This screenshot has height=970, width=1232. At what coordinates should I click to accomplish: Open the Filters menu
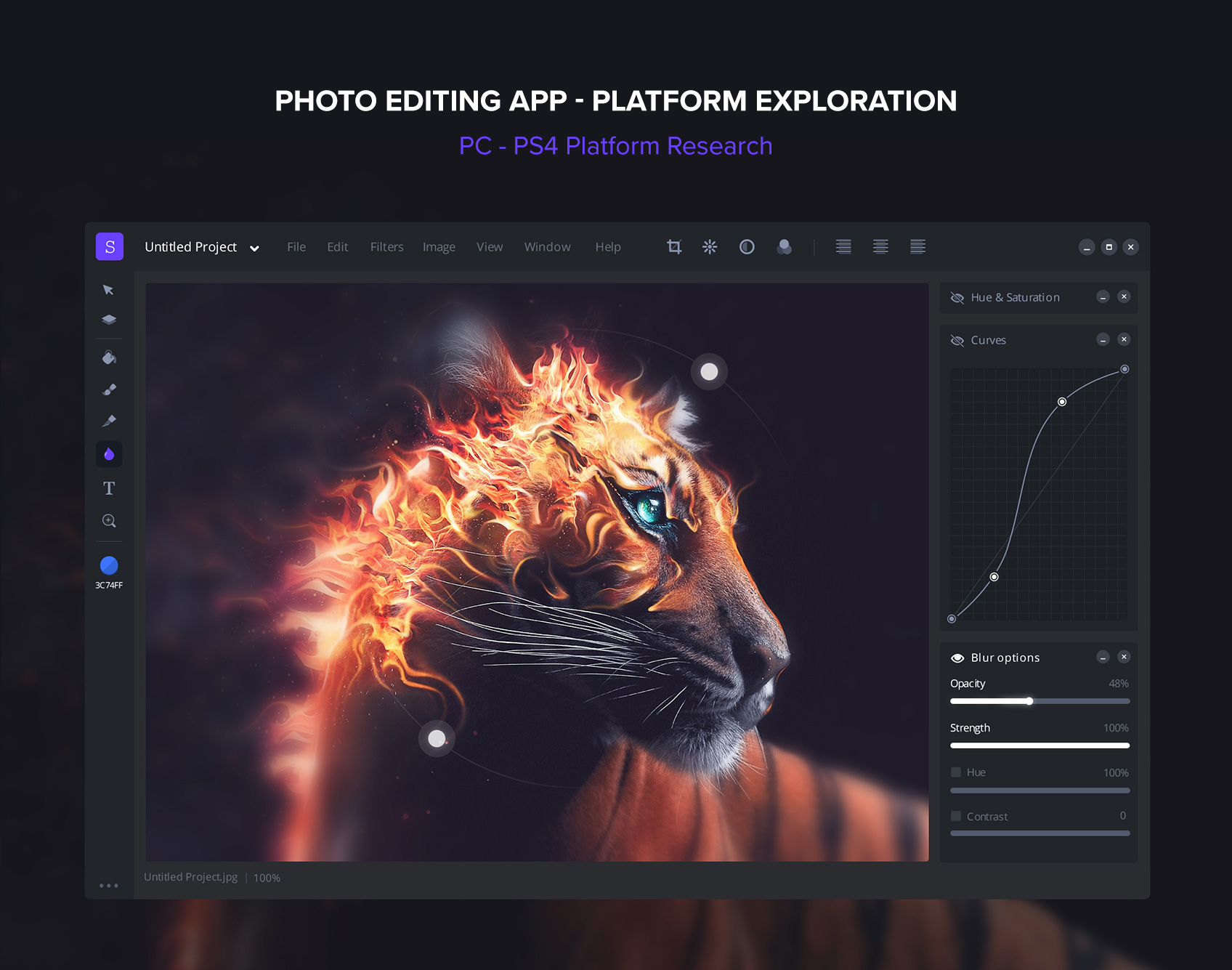click(386, 247)
